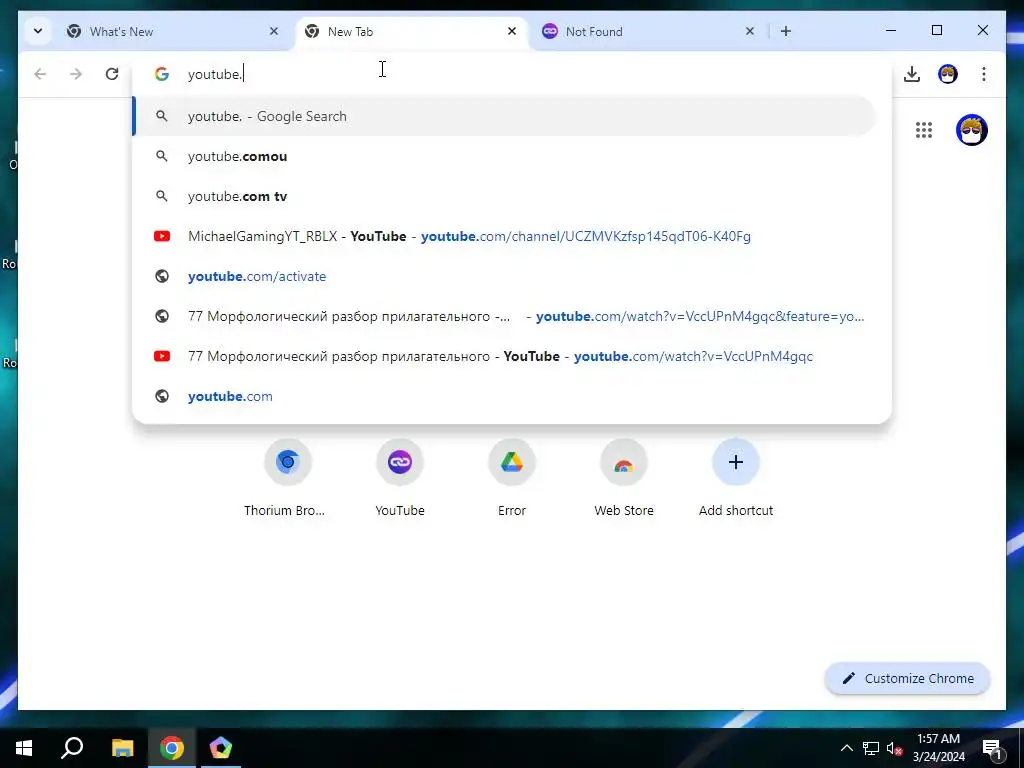The height and width of the screenshot is (768, 1024).
Task: Open the Web Store shortcut
Action: [624, 477]
